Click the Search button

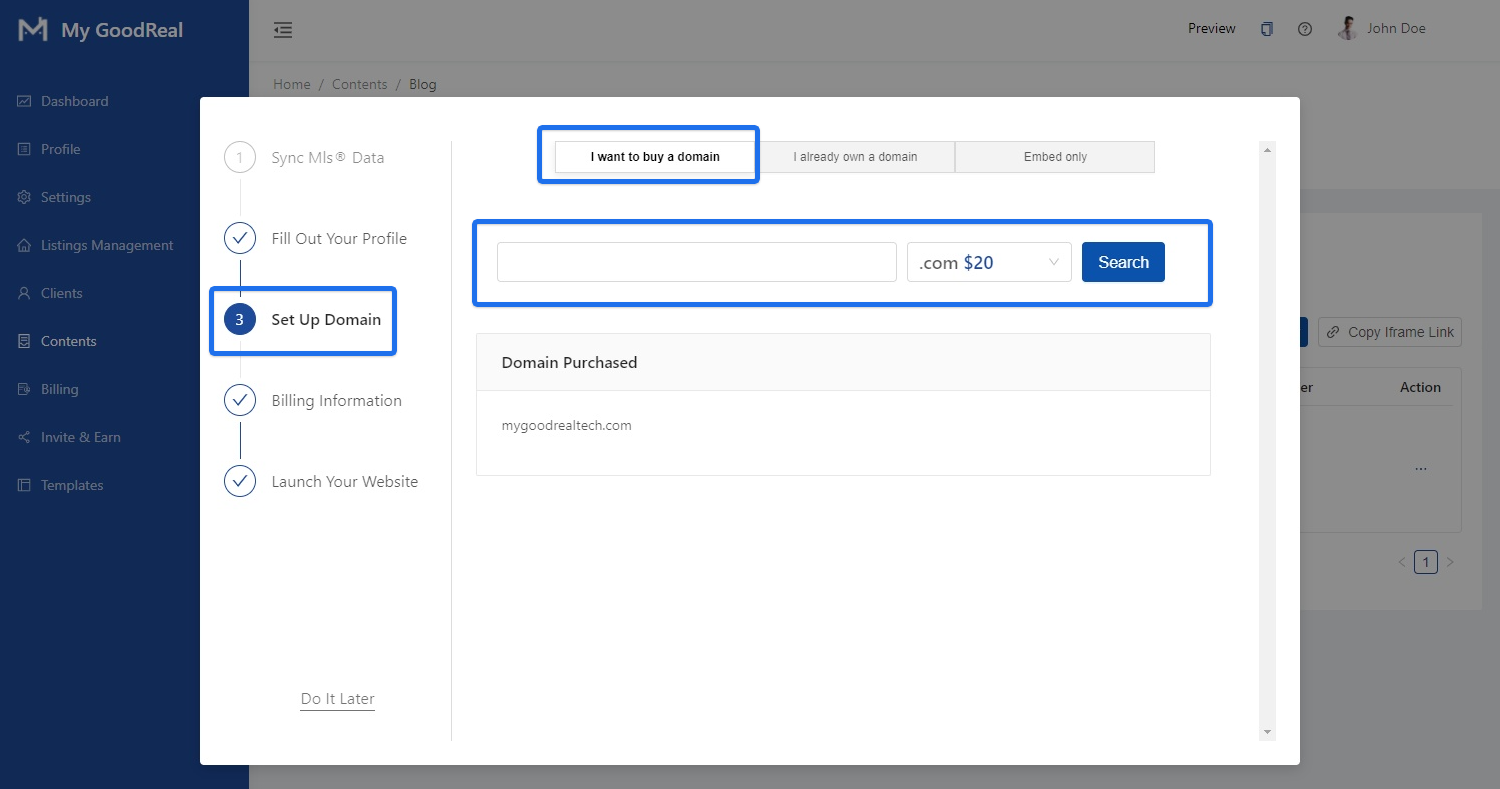1123,261
